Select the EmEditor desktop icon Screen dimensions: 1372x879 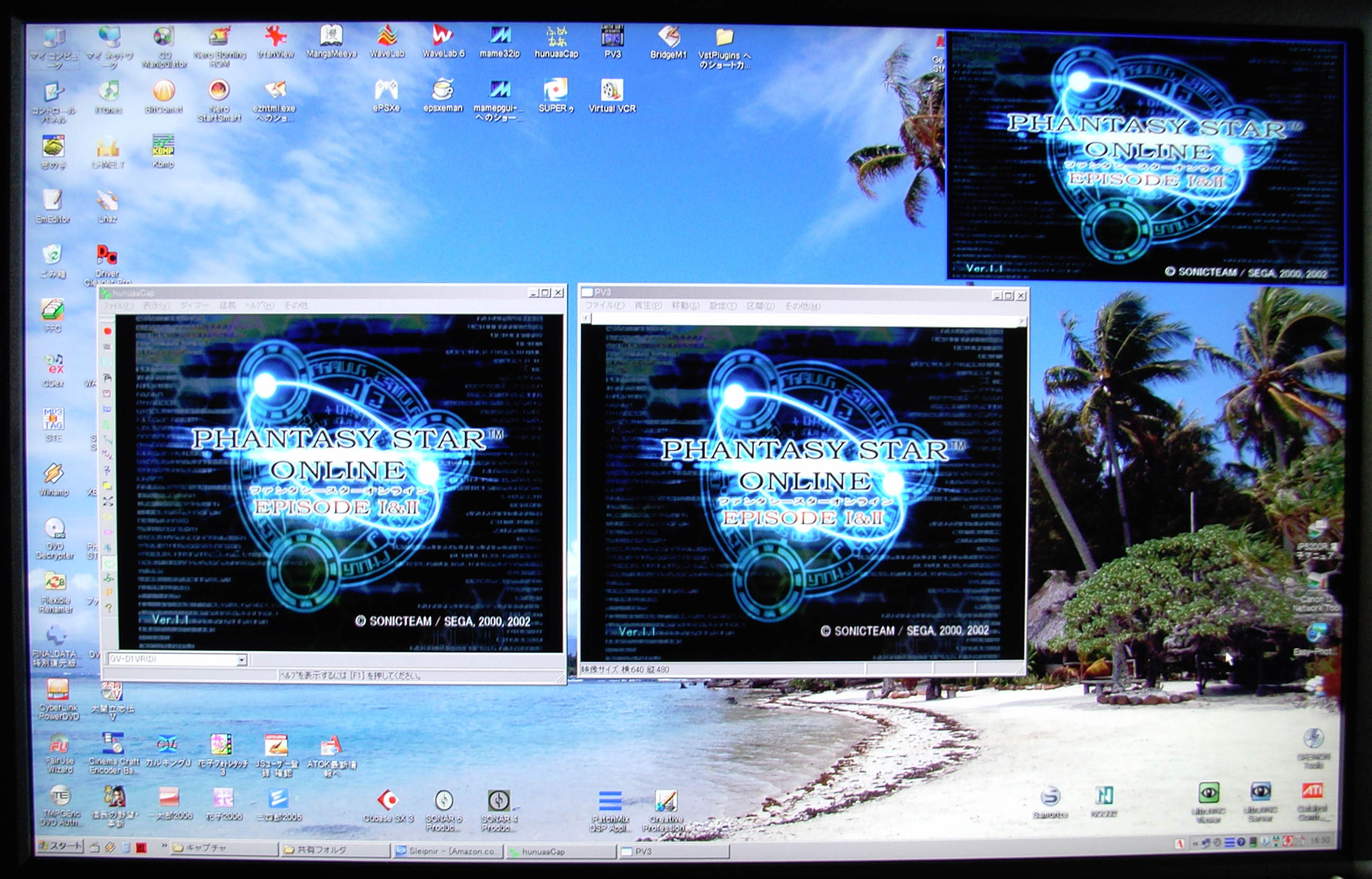(53, 207)
